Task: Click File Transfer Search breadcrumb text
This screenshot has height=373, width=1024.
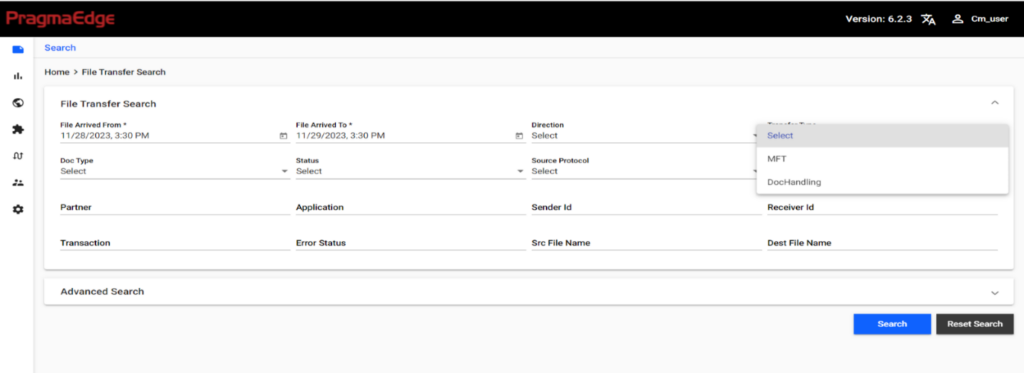Action: point(123,72)
